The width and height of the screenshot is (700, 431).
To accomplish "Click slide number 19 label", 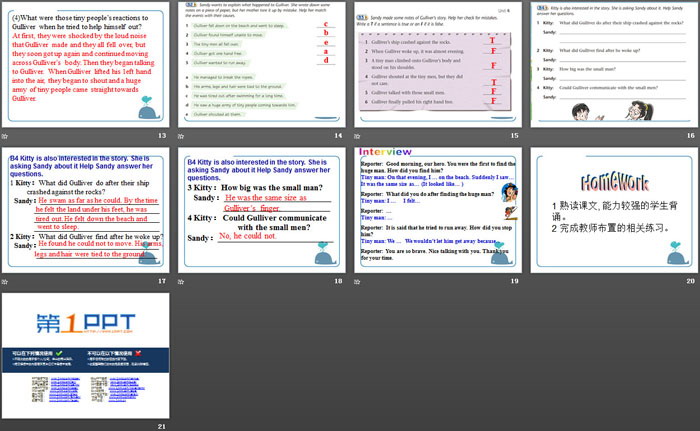I will [x=515, y=281].
